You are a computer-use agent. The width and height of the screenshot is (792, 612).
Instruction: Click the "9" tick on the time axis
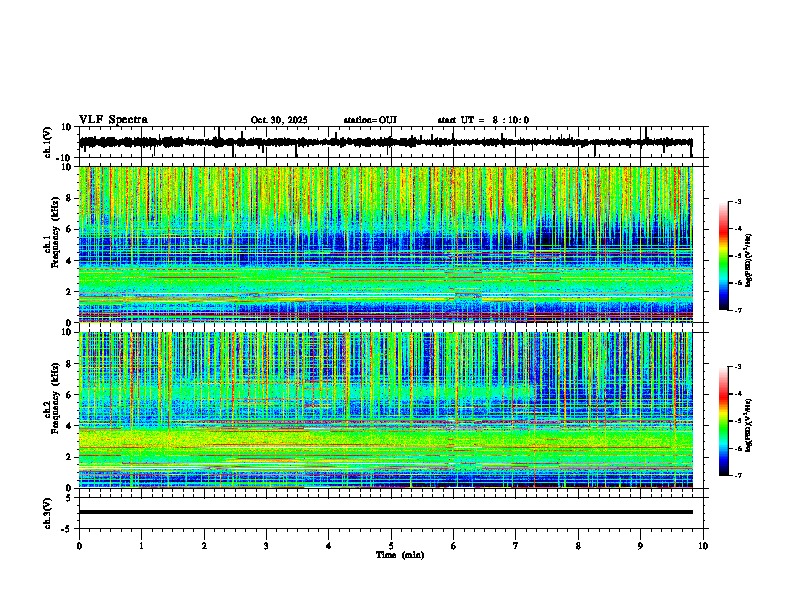tap(640, 546)
